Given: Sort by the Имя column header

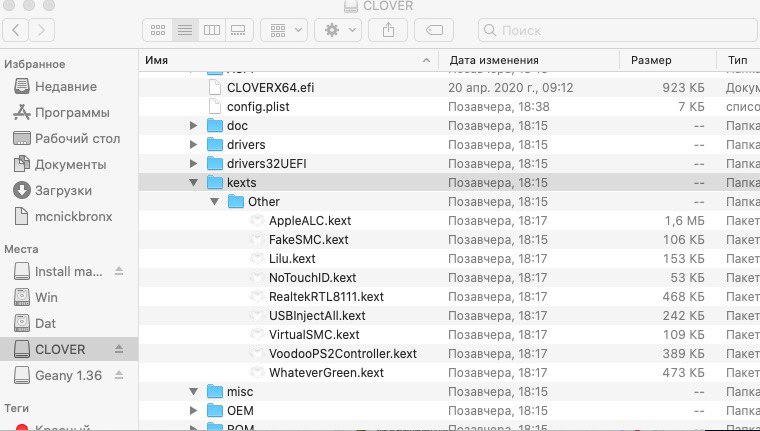Looking at the screenshot, I should (x=288, y=60).
